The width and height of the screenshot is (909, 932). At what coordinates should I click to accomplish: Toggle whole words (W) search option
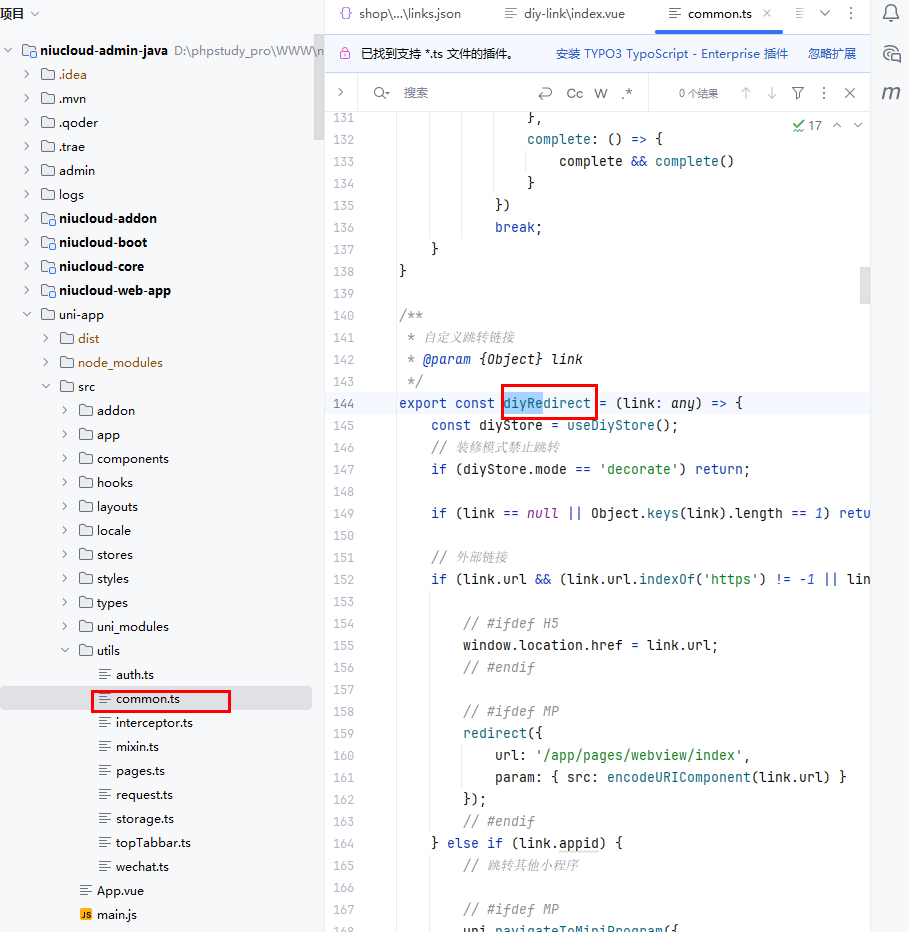click(x=601, y=93)
